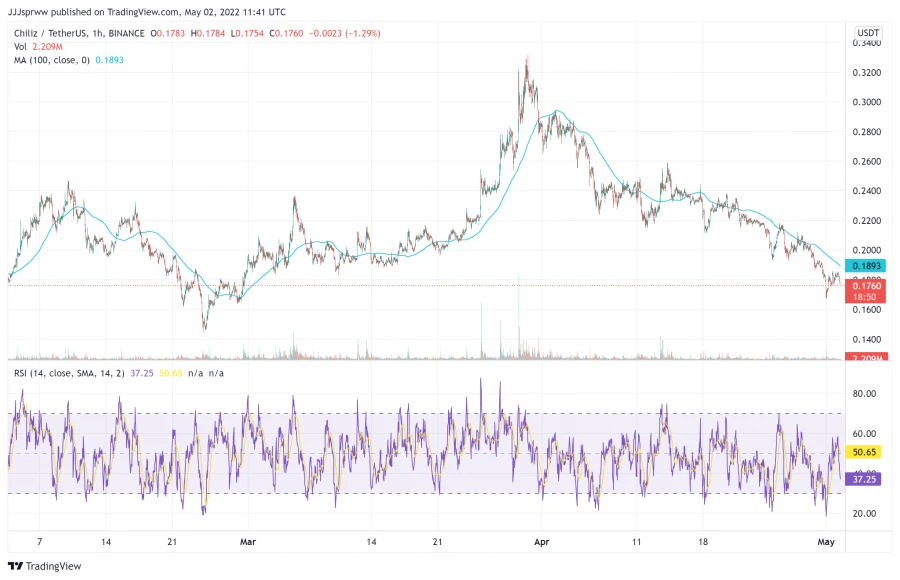Open the Chiliz / TetherUS symbol title

coord(51,33)
